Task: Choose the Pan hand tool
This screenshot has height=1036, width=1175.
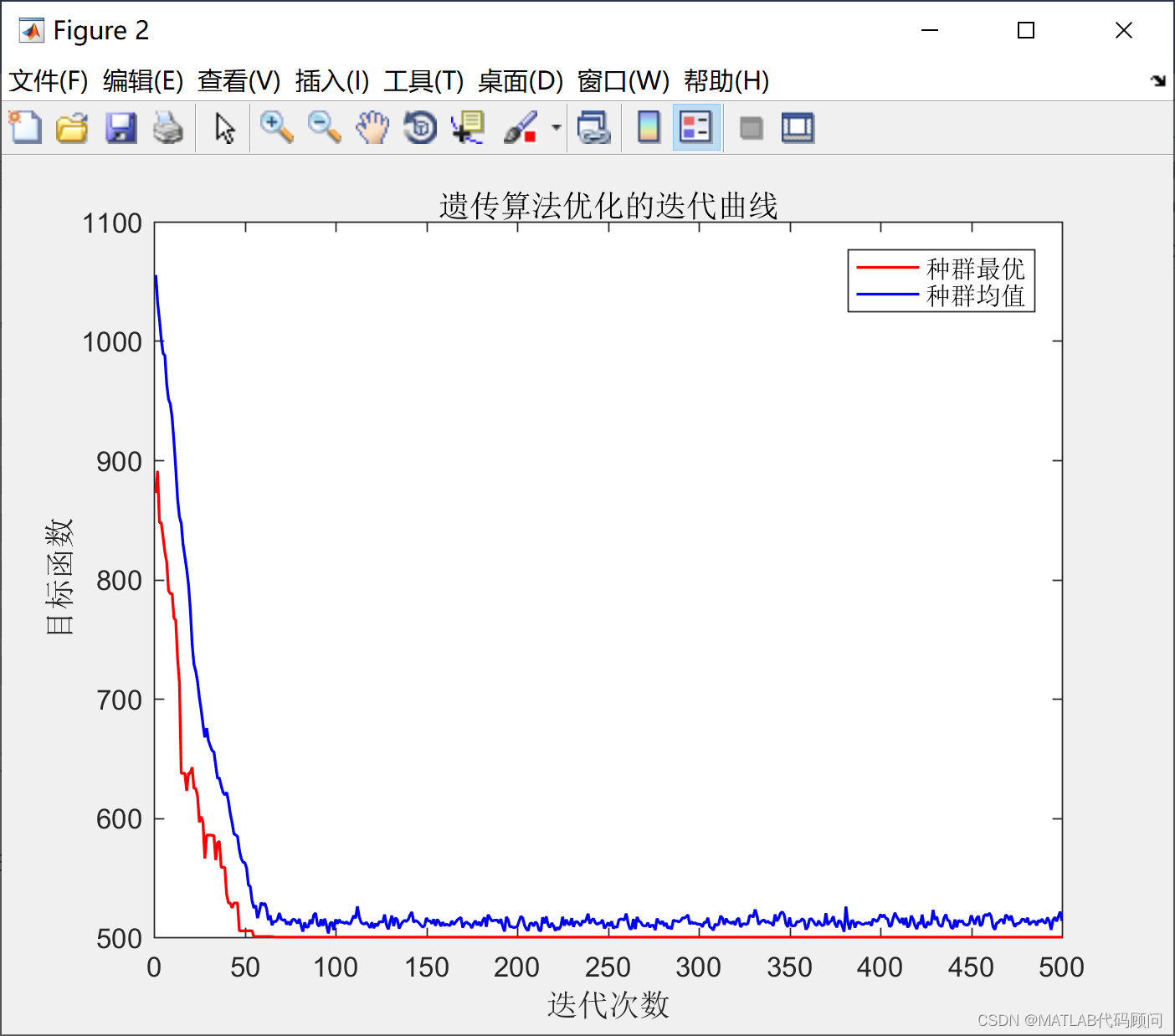Action: [372, 128]
